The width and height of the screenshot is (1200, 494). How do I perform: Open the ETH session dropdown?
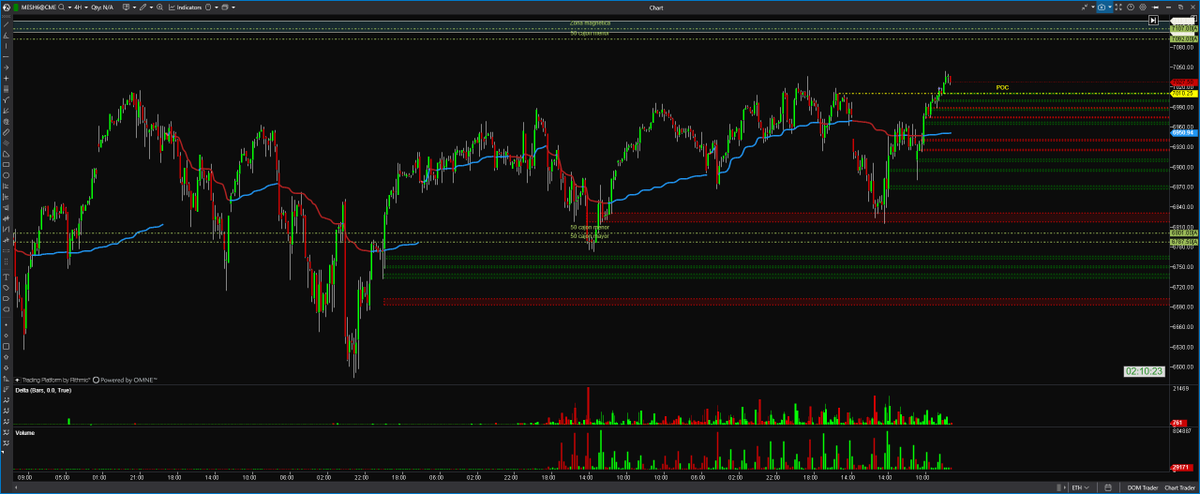[1080, 487]
